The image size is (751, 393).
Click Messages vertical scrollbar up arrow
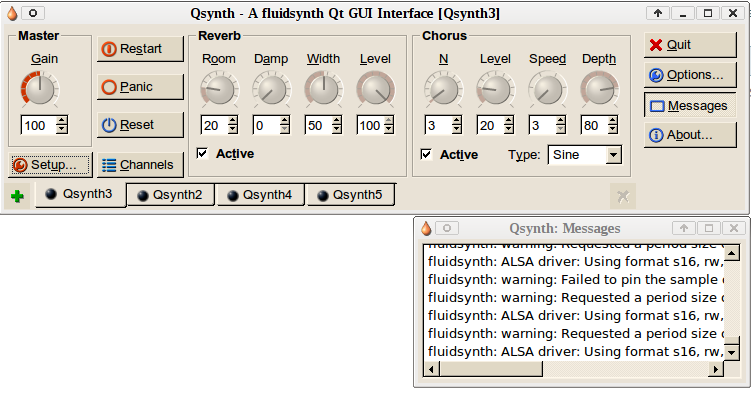click(x=732, y=252)
